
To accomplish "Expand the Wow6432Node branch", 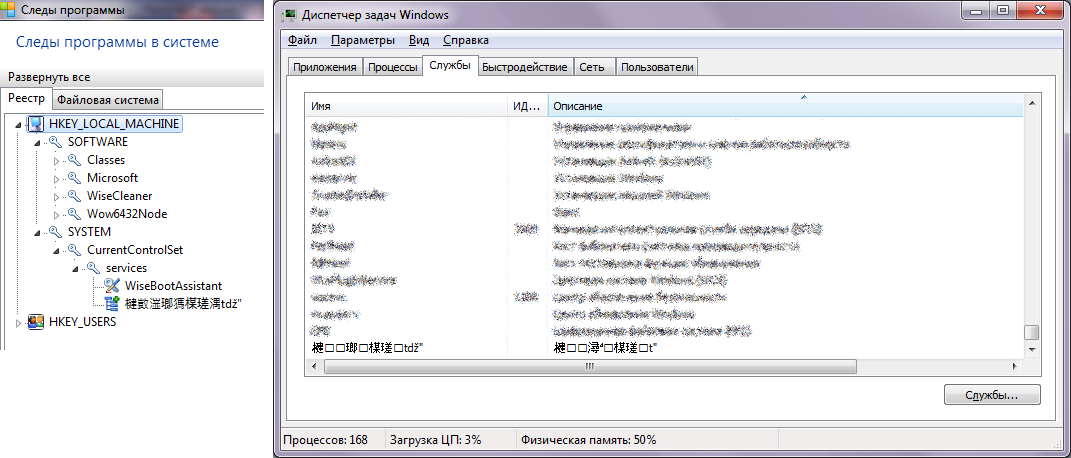I will (57, 214).
